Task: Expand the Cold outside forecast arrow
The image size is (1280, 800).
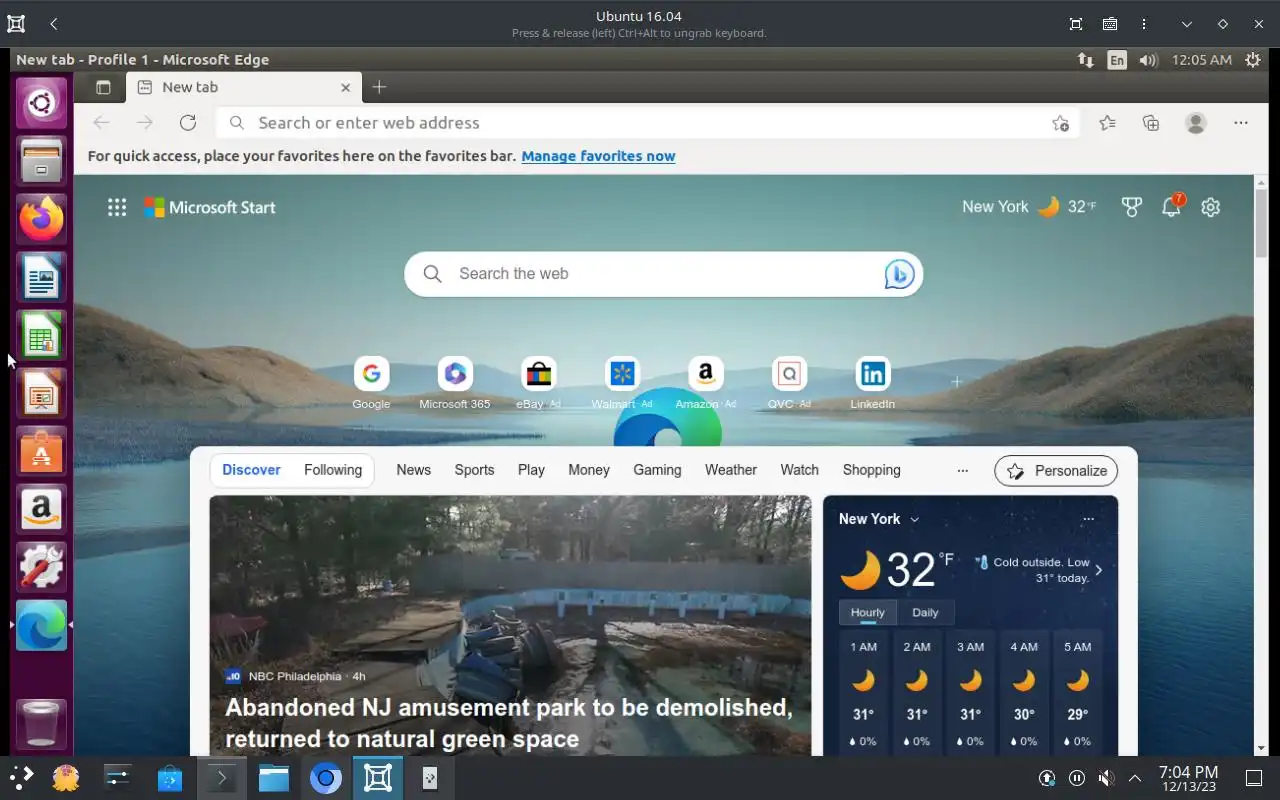Action: tap(1098, 570)
